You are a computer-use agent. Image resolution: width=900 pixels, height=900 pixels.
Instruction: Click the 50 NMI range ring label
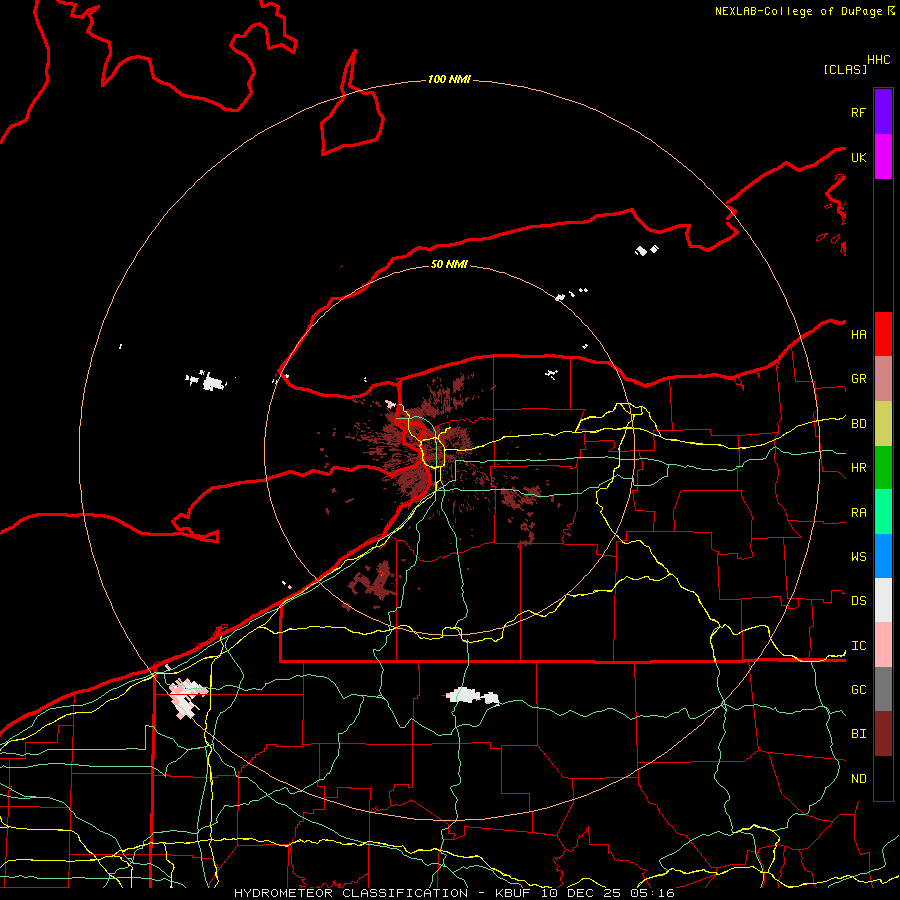coord(449,264)
